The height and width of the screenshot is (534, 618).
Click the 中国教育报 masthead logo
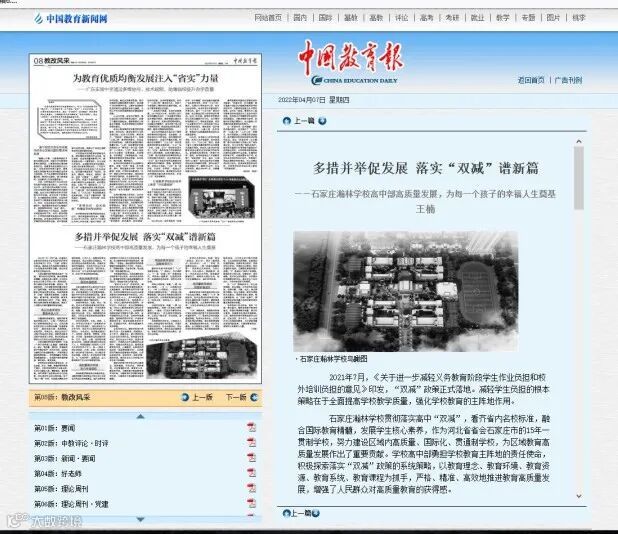pyautogui.click(x=351, y=63)
